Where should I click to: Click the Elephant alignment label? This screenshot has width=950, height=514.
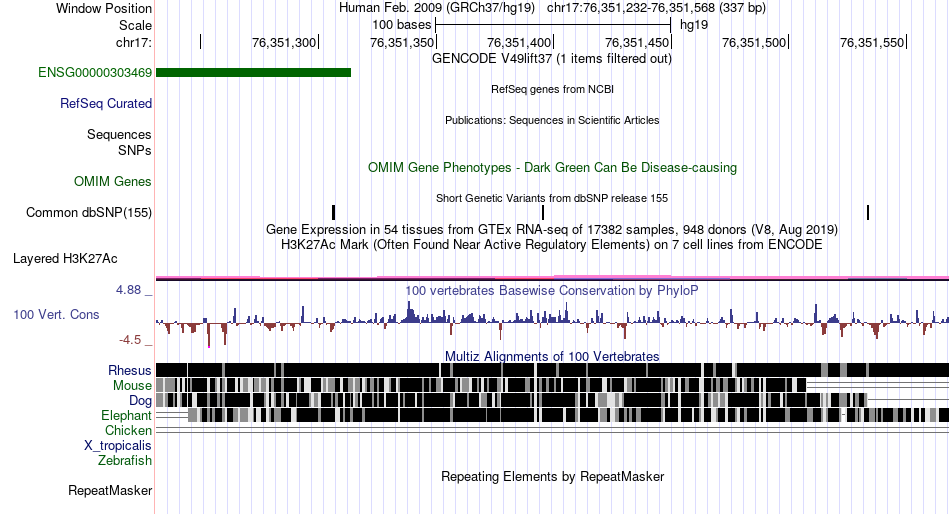pyautogui.click(x=127, y=416)
